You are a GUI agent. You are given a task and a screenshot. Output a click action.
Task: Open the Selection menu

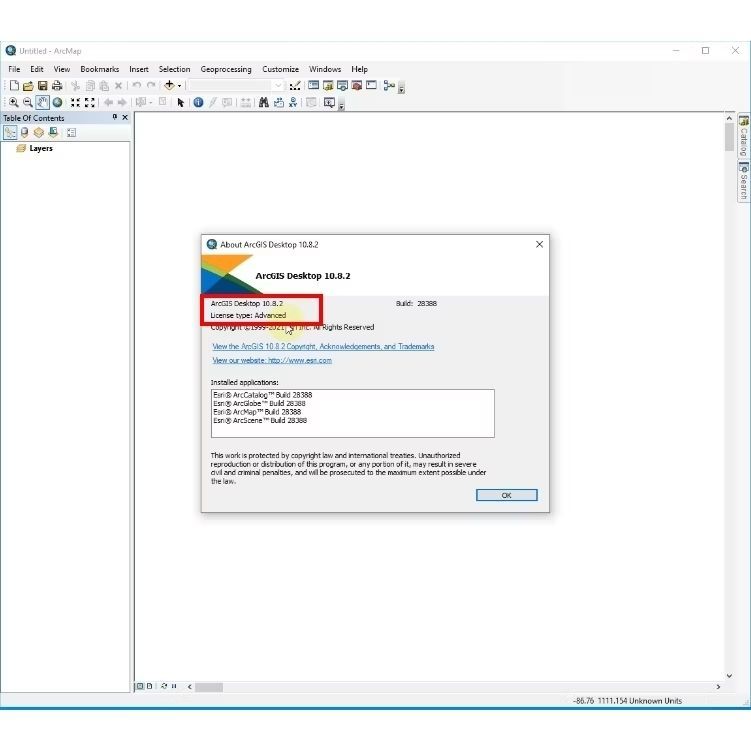(x=174, y=69)
